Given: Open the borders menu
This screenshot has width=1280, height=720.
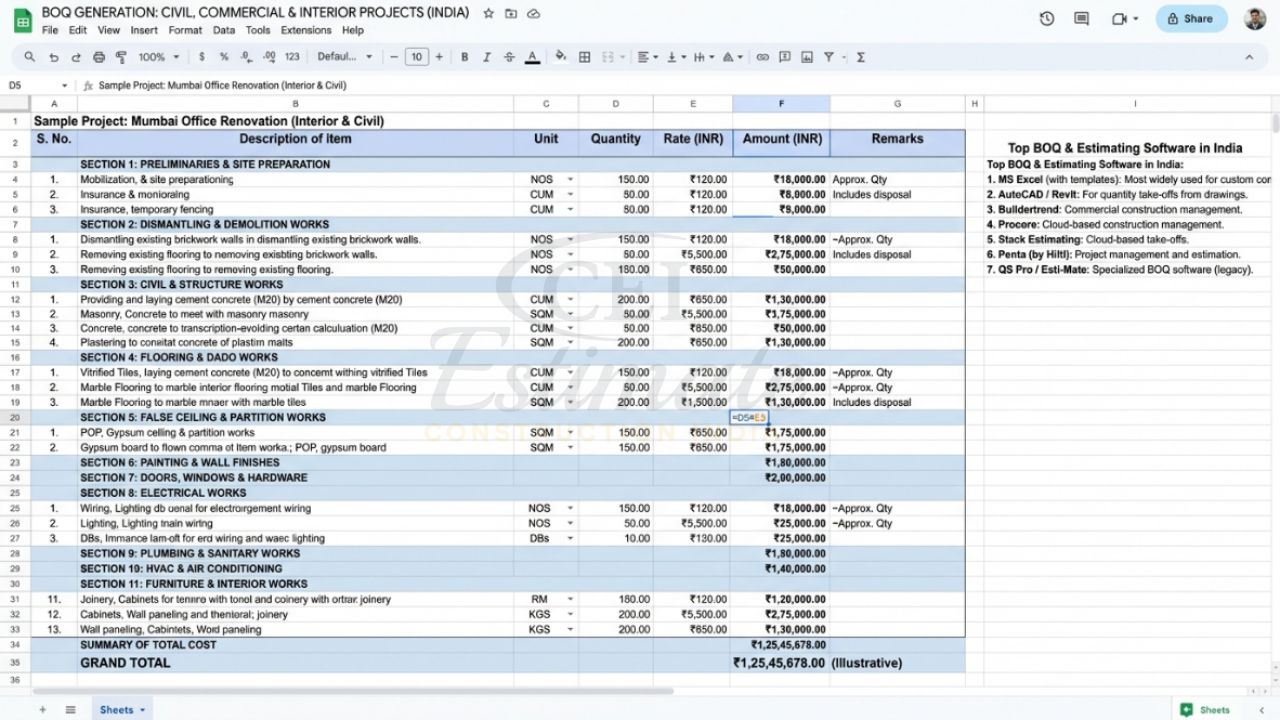Looking at the screenshot, I should pyautogui.click(x=585, y=57).
